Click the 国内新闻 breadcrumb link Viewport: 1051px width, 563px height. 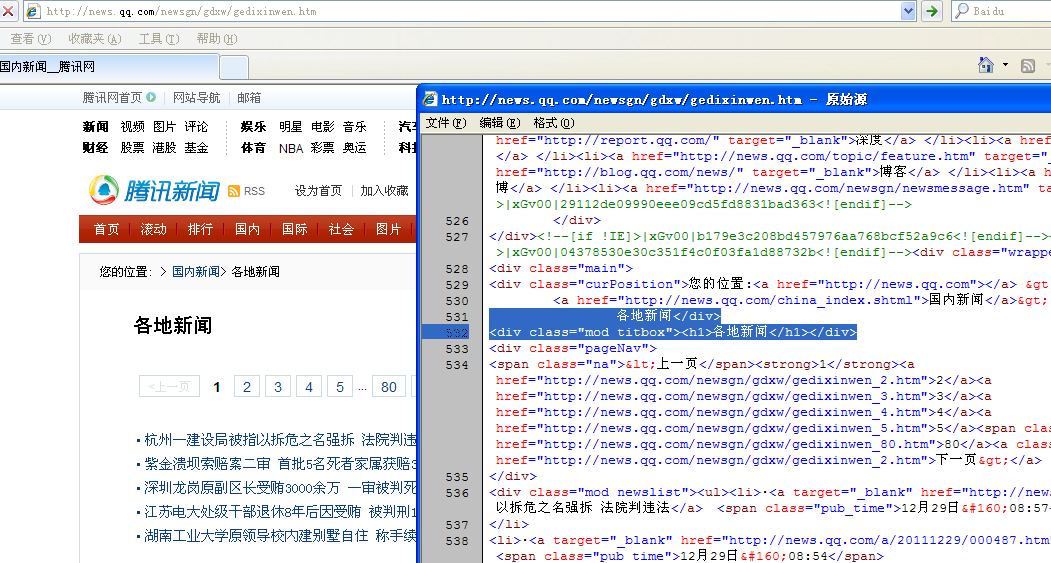click(196, 271)
